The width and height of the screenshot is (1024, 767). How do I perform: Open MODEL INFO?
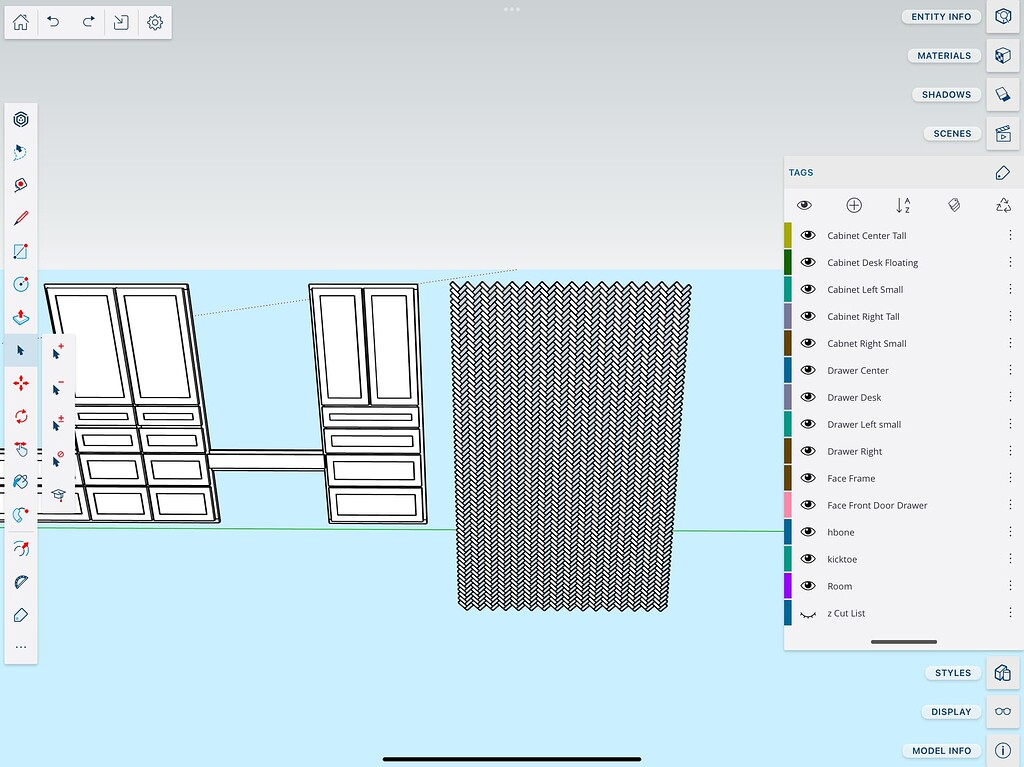tap(940, 750)
